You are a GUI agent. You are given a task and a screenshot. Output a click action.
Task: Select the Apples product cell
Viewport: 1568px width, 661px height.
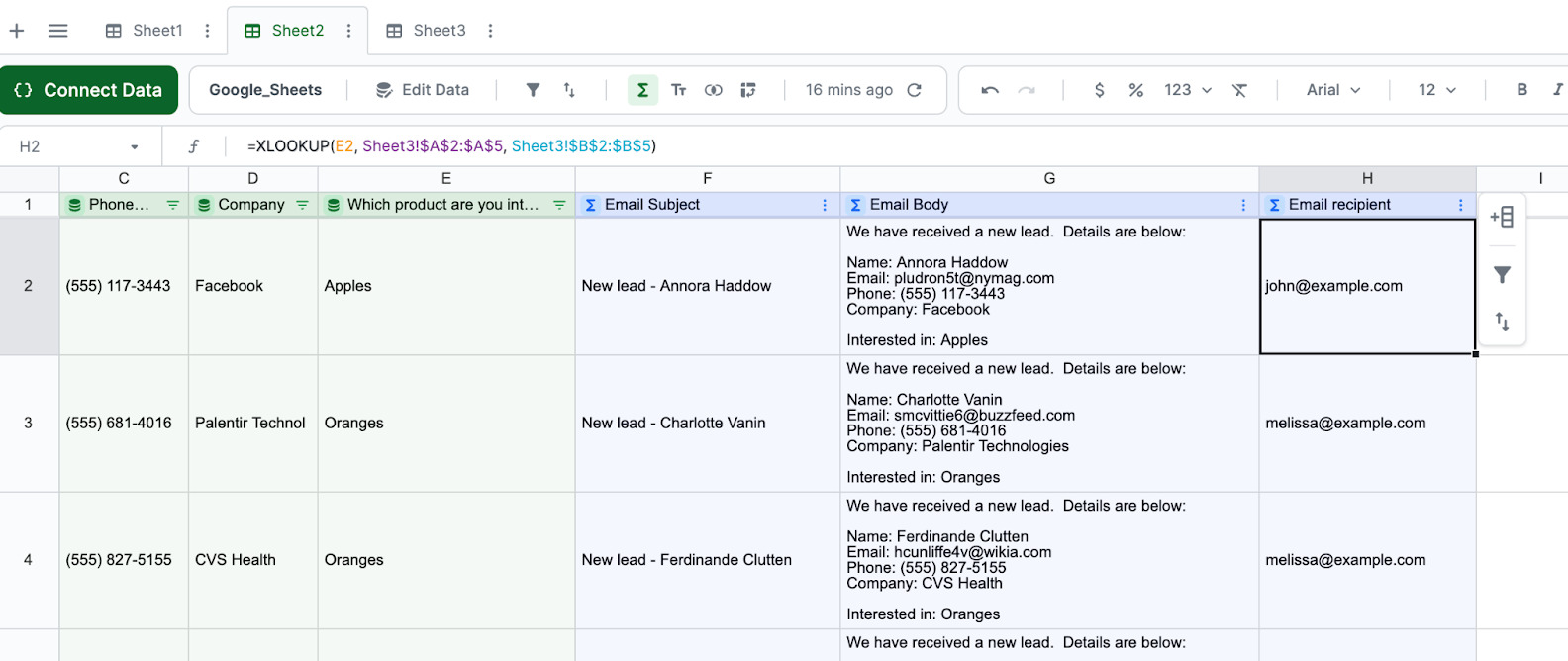click(445, 286)
